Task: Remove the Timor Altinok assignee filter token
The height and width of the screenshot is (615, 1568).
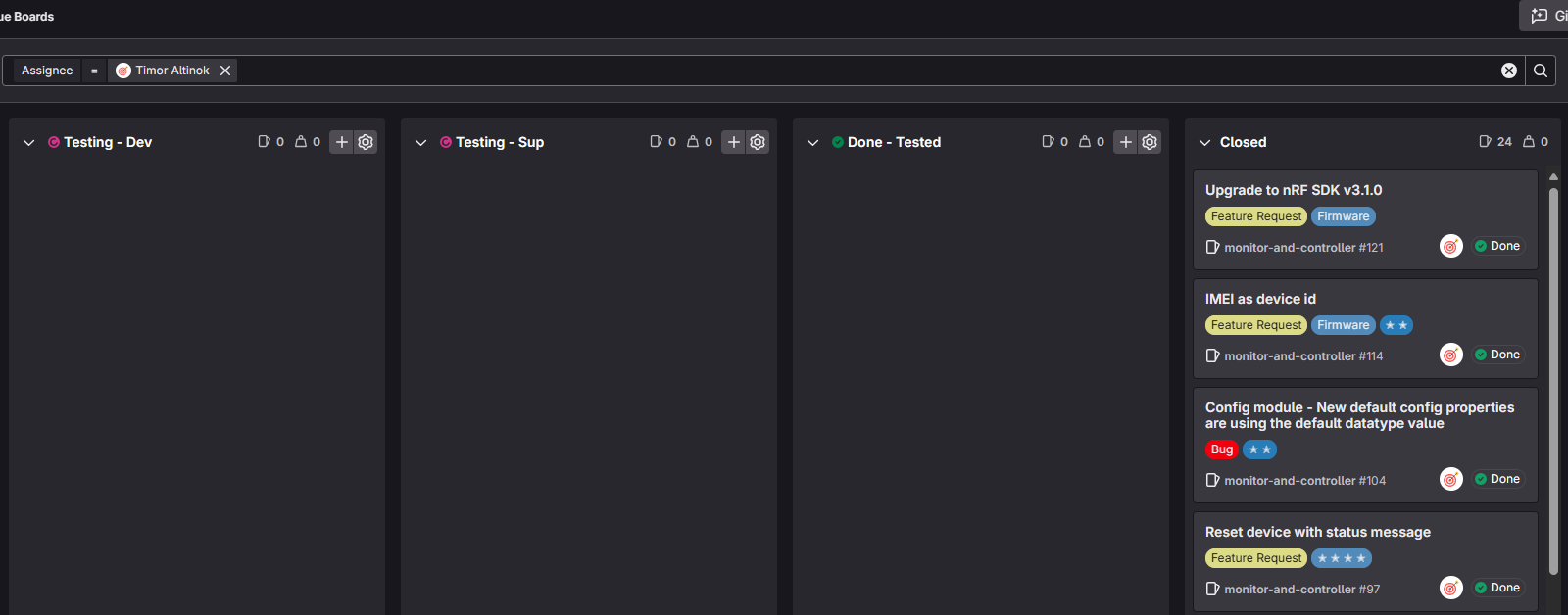Action: (225, 71)
